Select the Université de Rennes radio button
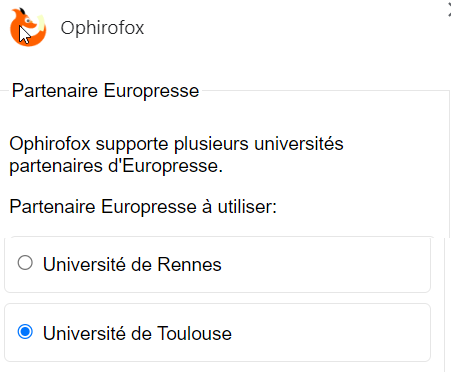 [x=25, y=263]
